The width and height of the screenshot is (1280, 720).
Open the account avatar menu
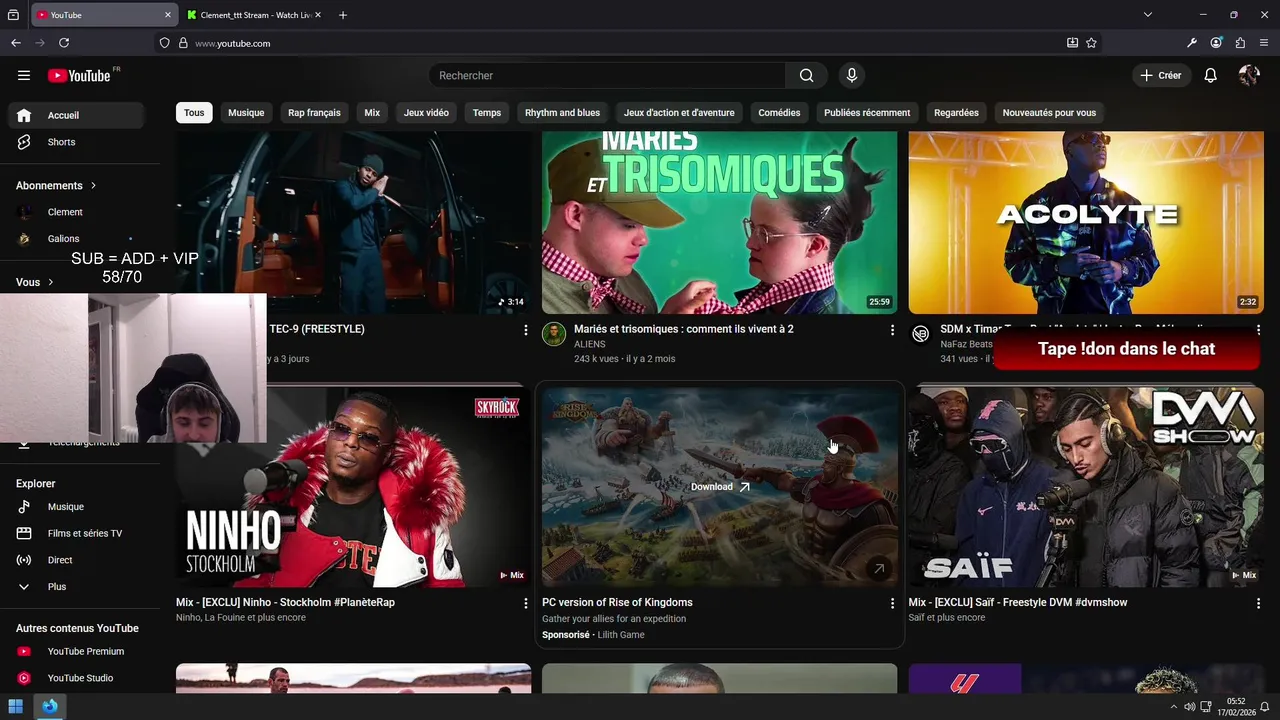point(1248,75)
